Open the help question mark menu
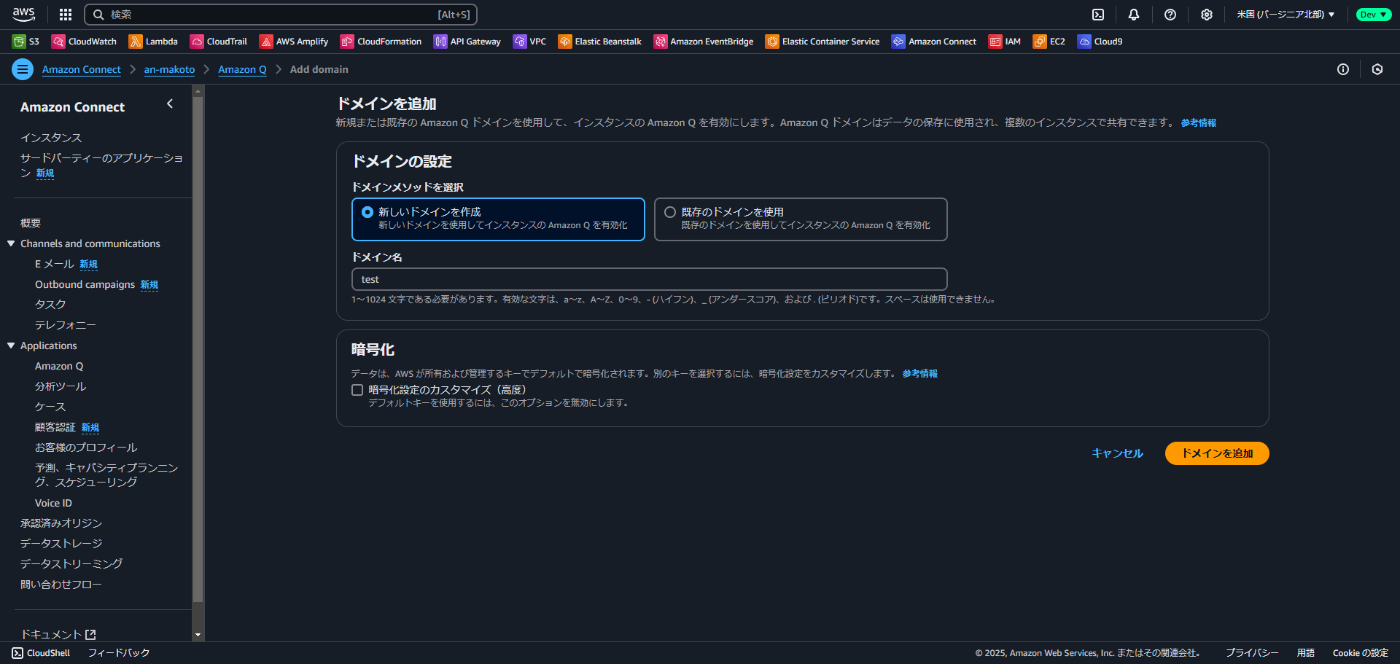The width and height of the screenshot is (1400, 664). (x=1170, y=14)
